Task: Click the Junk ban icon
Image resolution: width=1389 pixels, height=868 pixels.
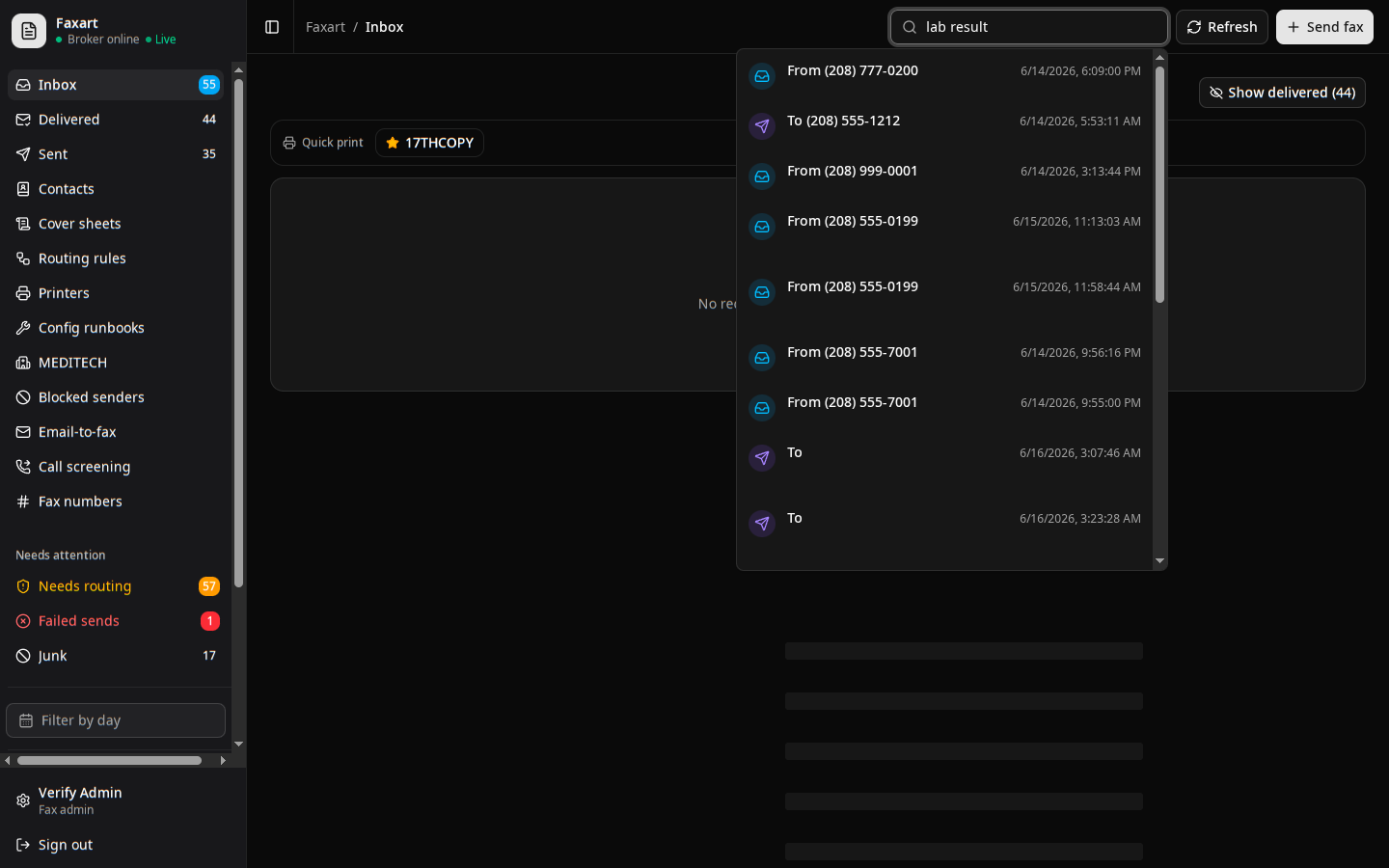Action: pos(23,656)
